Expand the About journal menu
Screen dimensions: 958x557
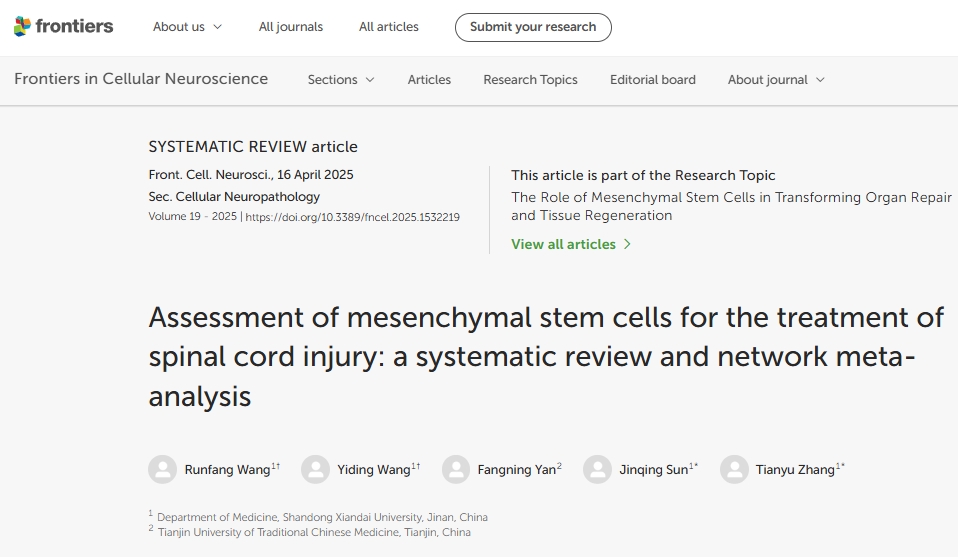(776, 80)
